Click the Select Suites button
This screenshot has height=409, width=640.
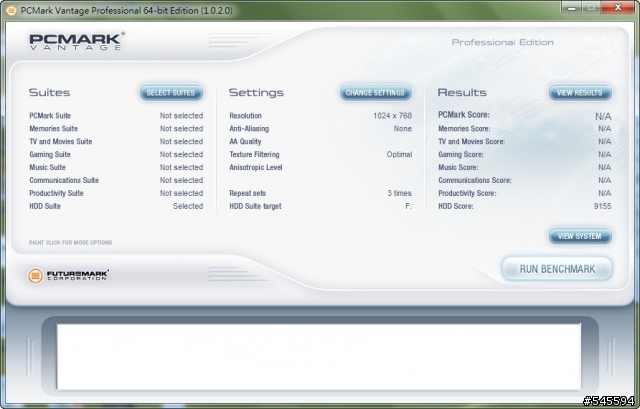pyautogui.click(x=171, y=93)
